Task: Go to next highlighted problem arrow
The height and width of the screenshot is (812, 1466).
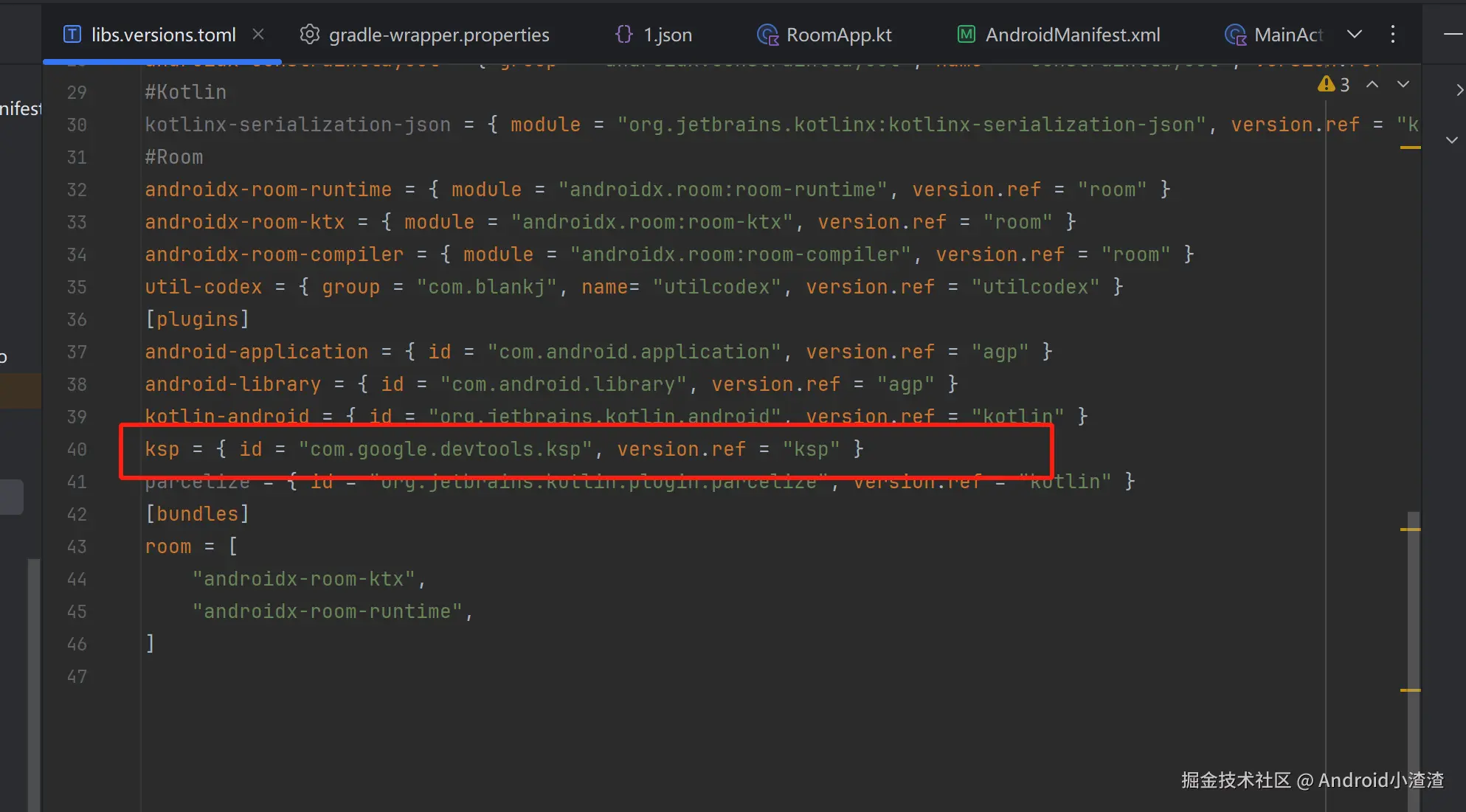Action: [x=1403, y=84]
